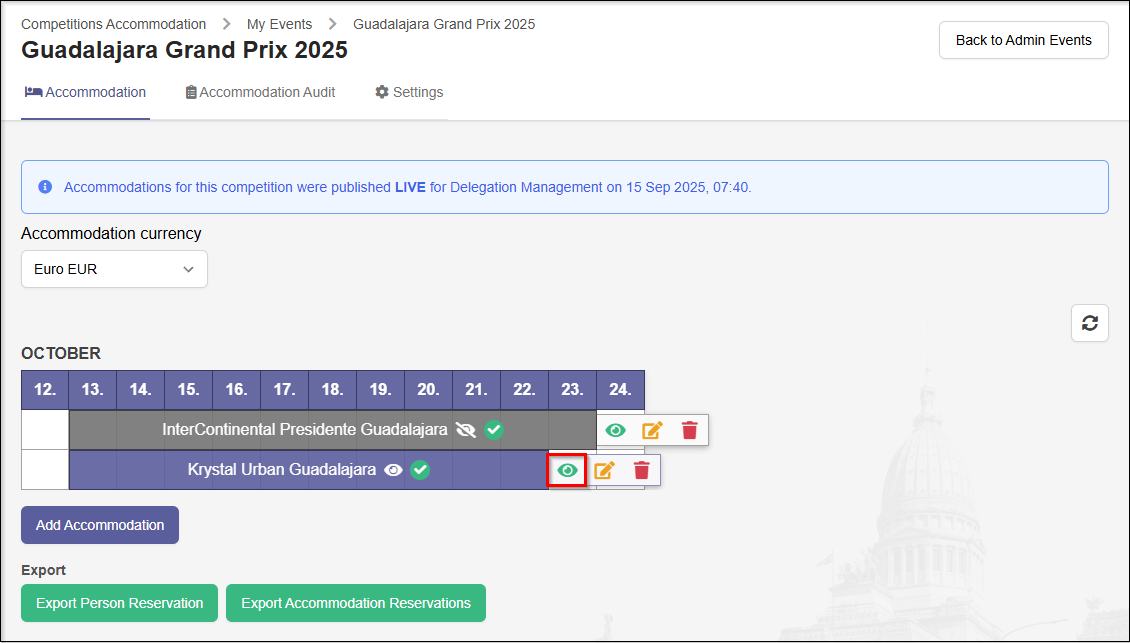This screenshot has height=643, width=1130.
Task: Delete the InterContinental Presidente Guadalajara accommodation
Action: [689, 430]
